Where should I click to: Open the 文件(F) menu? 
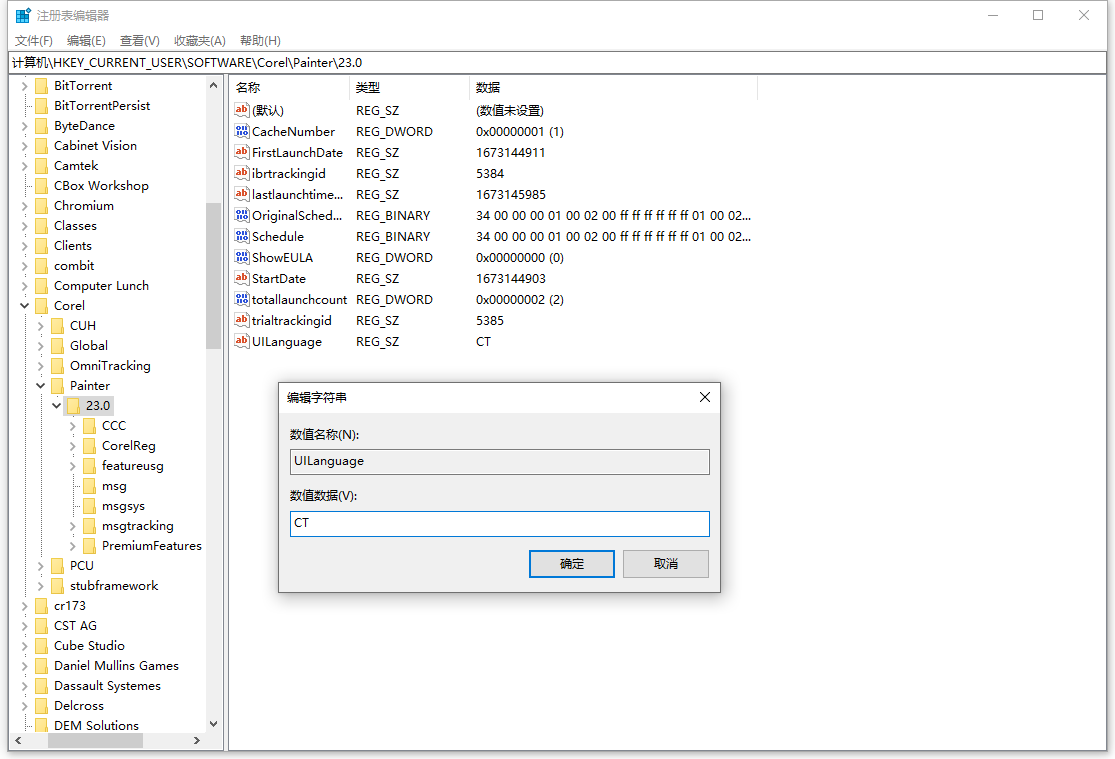point(34,41)
